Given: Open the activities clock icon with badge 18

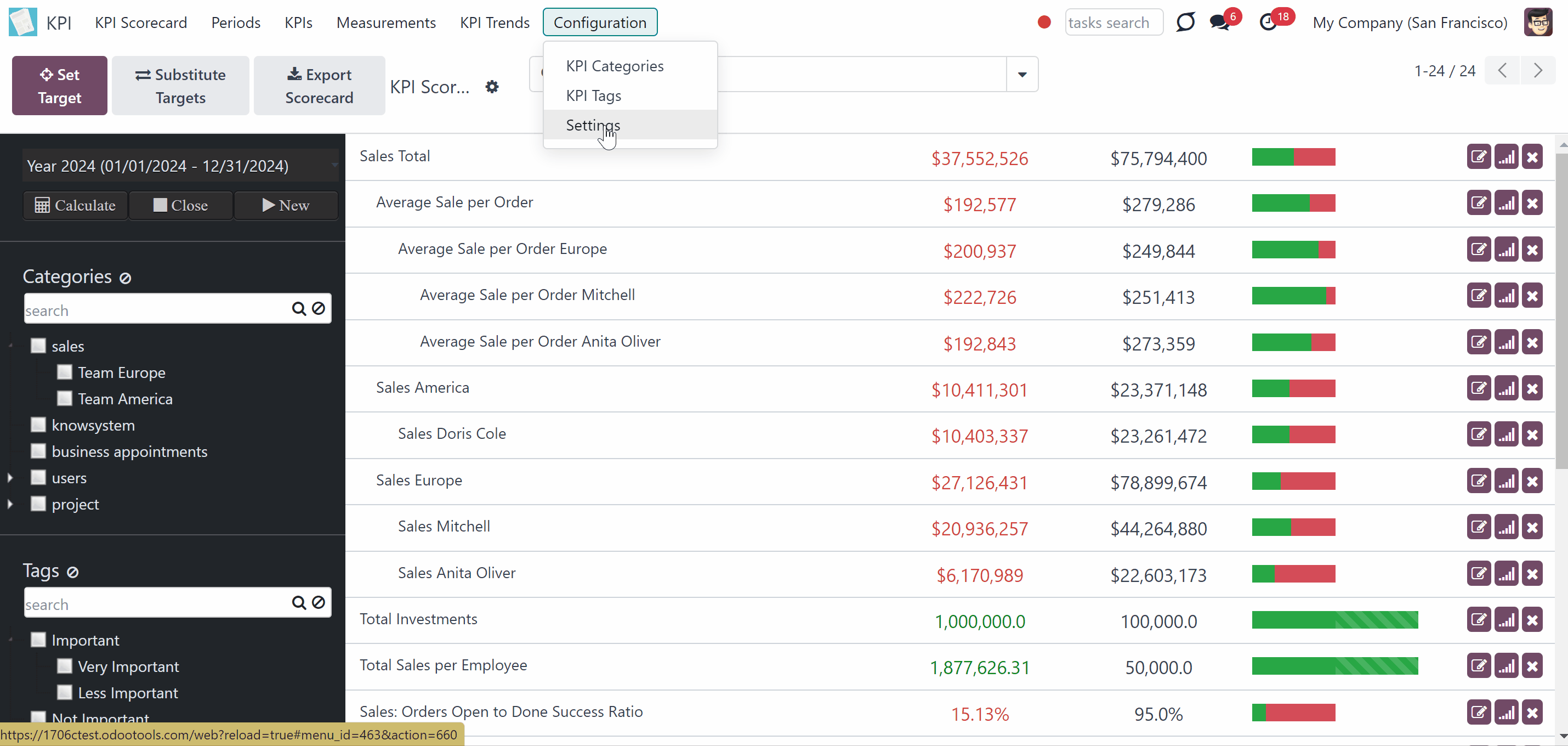Looking at the screenshot, I should (1268, 23).
